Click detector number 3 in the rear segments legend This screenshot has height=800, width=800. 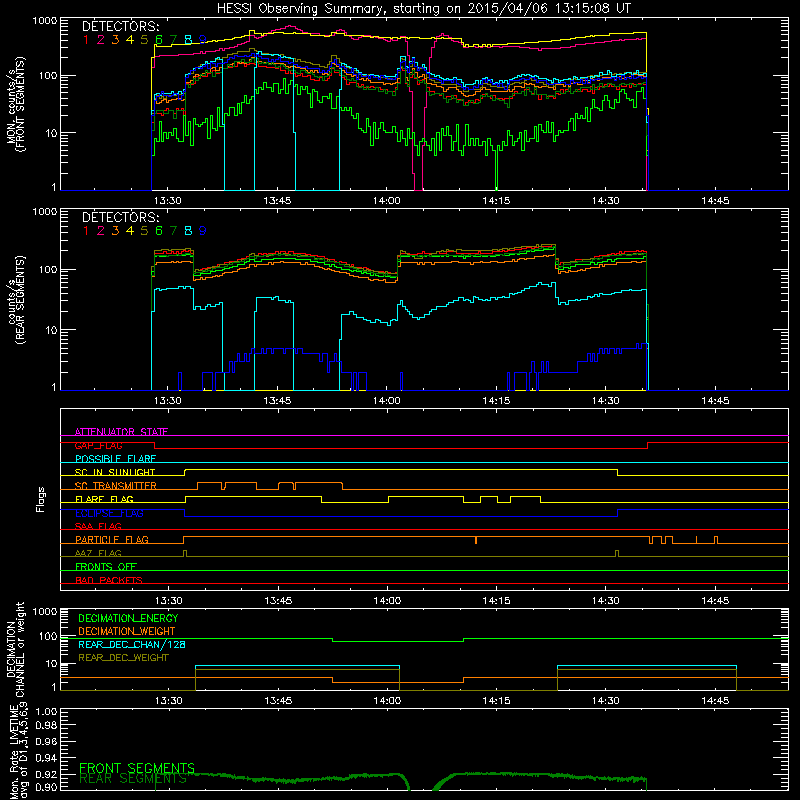115,231
